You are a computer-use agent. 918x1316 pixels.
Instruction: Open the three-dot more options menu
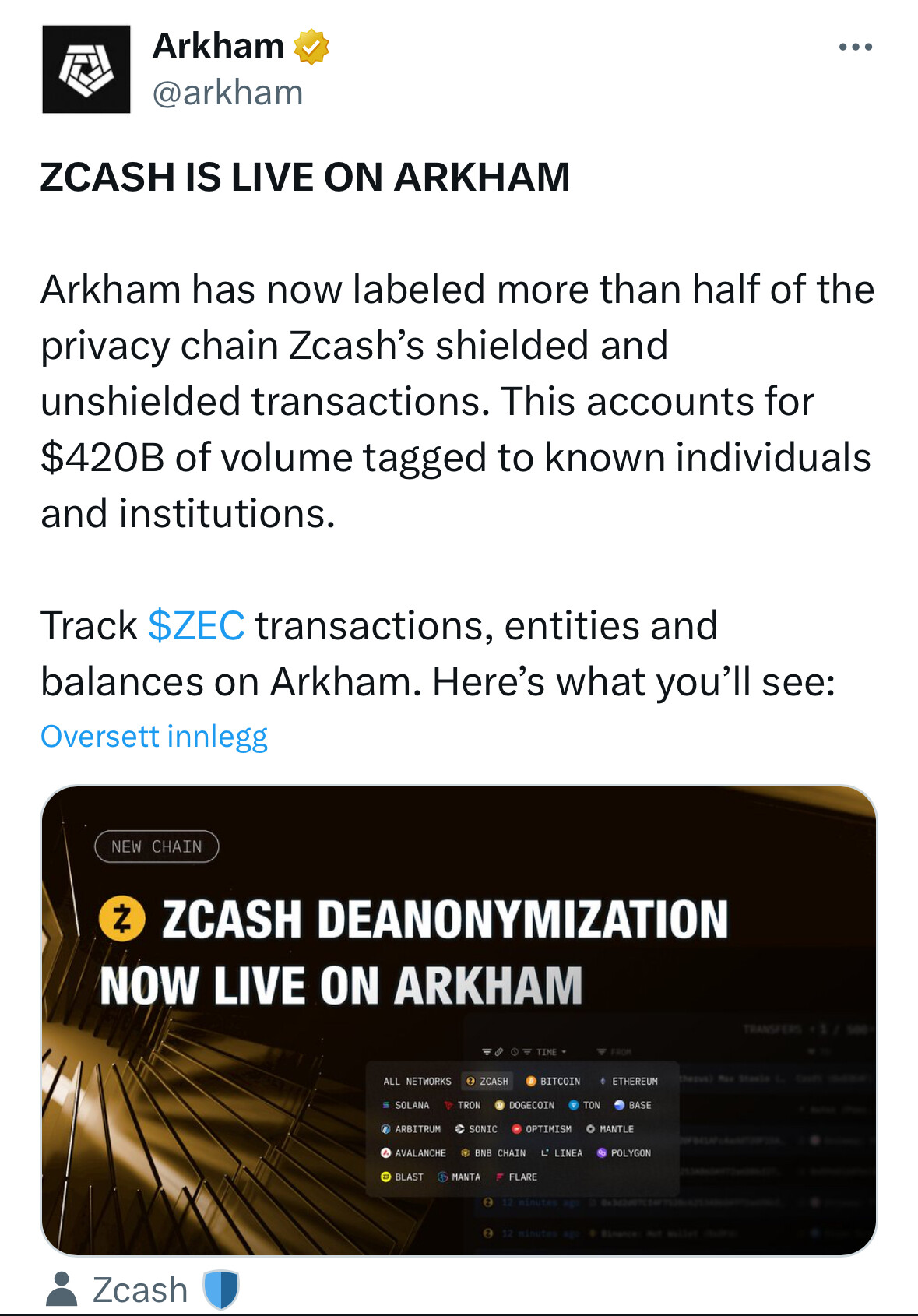click(x=855, y=48)
